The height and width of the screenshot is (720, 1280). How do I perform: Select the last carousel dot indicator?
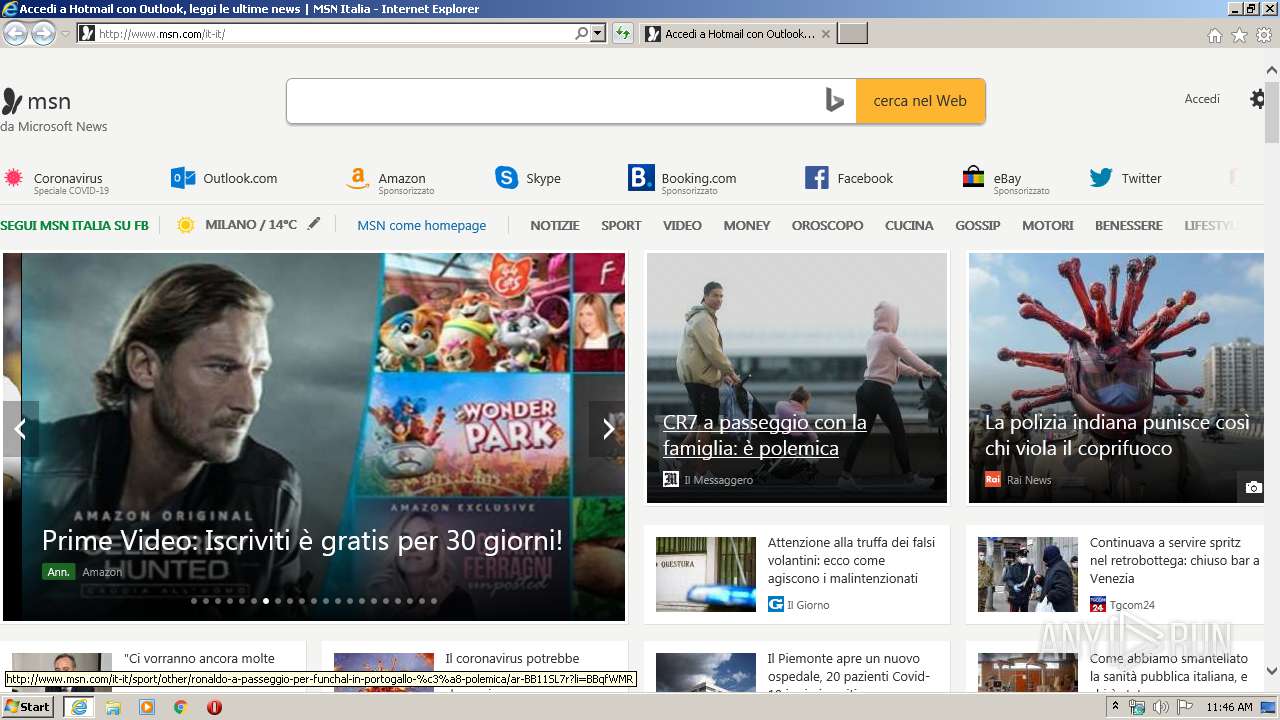[434, 601]
